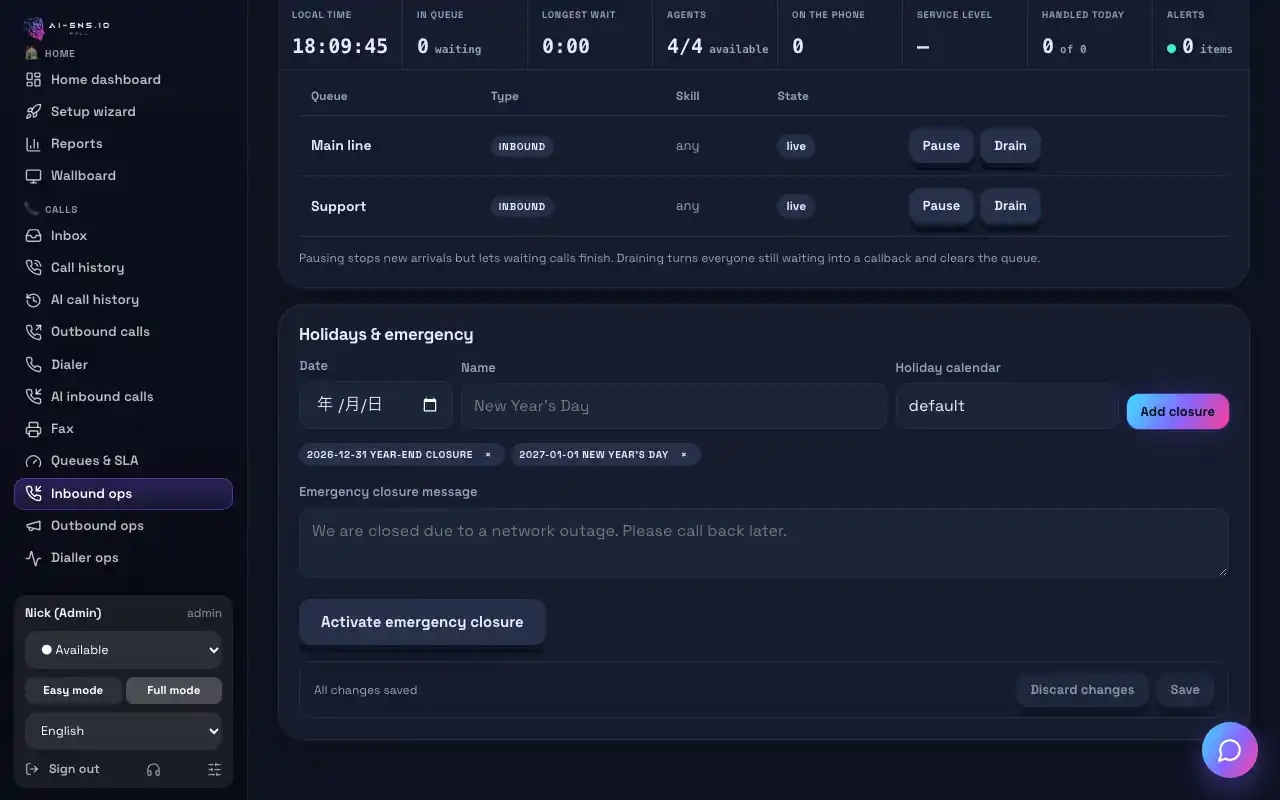Focus the holiday Name field
Screen dimensions: 1280x800
[674, 406]
